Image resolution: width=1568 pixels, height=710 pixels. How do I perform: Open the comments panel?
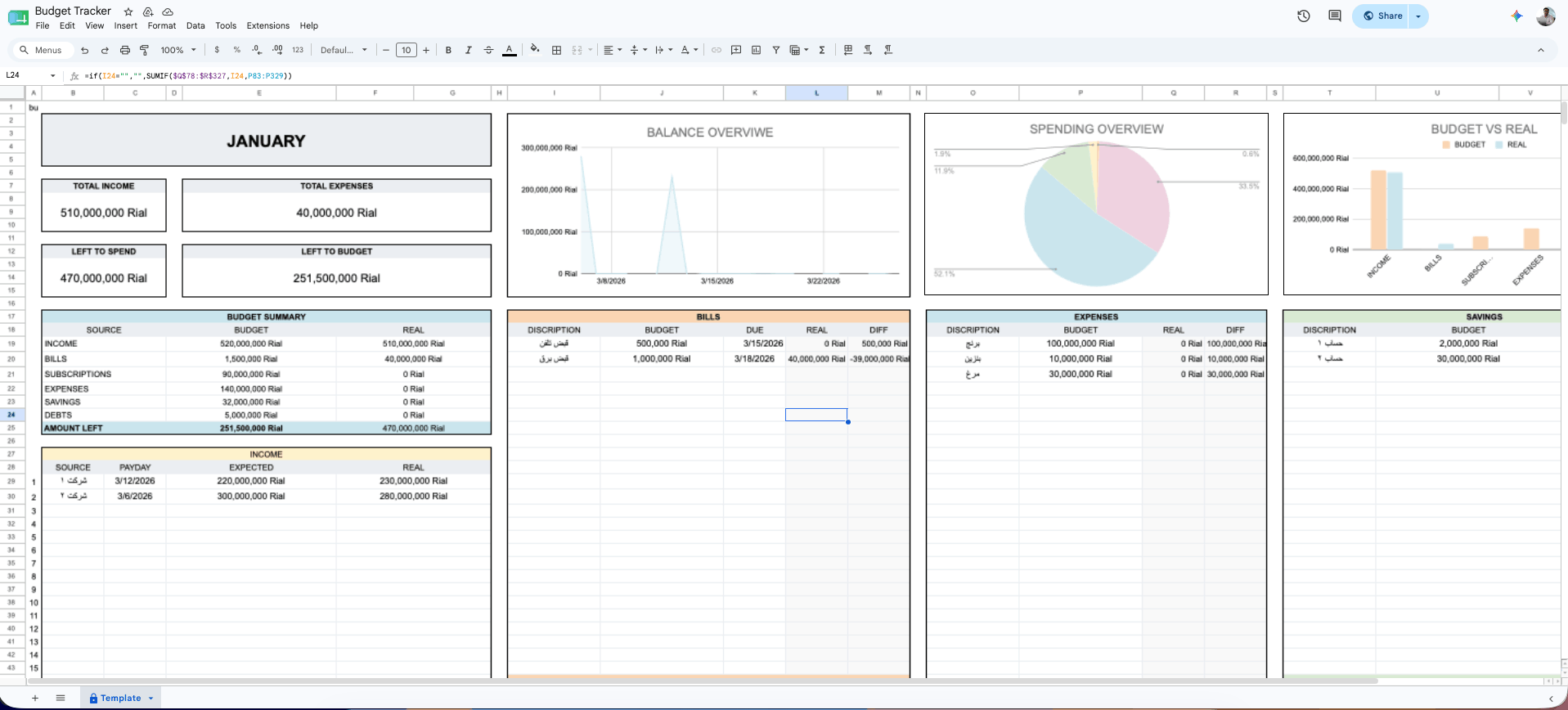click(x=1335, y=16)
